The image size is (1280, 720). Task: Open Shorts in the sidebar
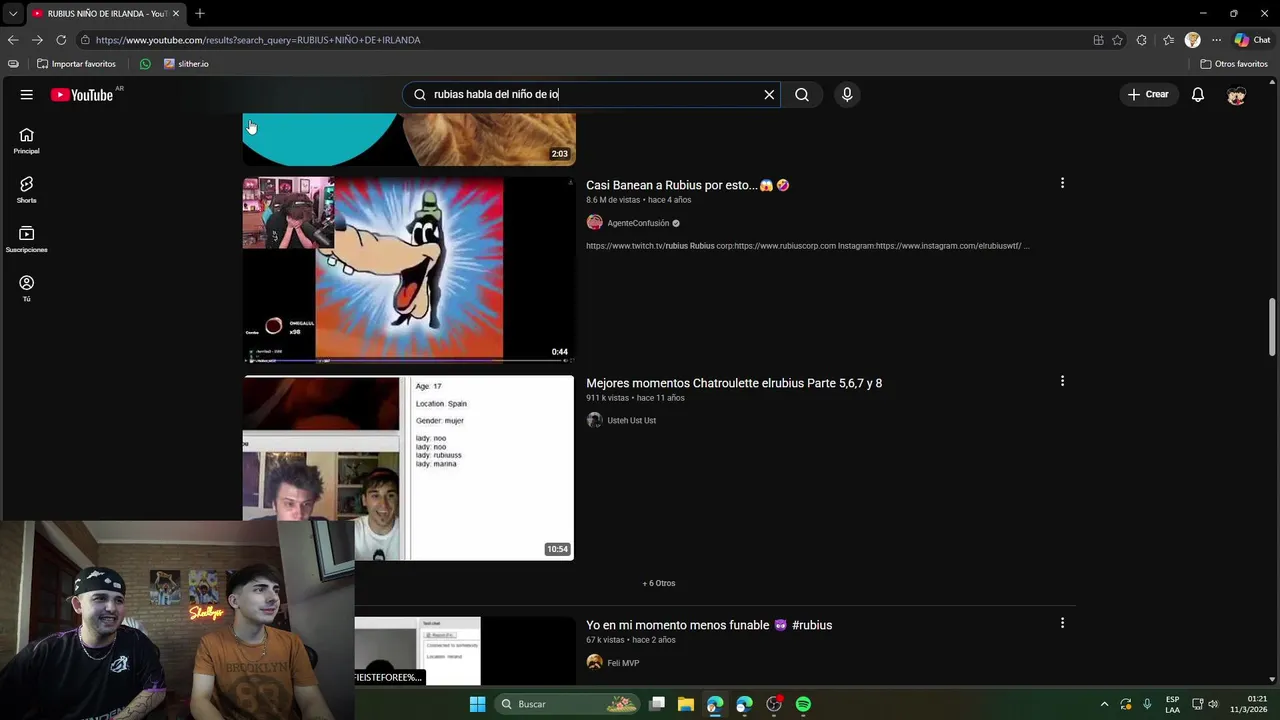pos(27,190)
